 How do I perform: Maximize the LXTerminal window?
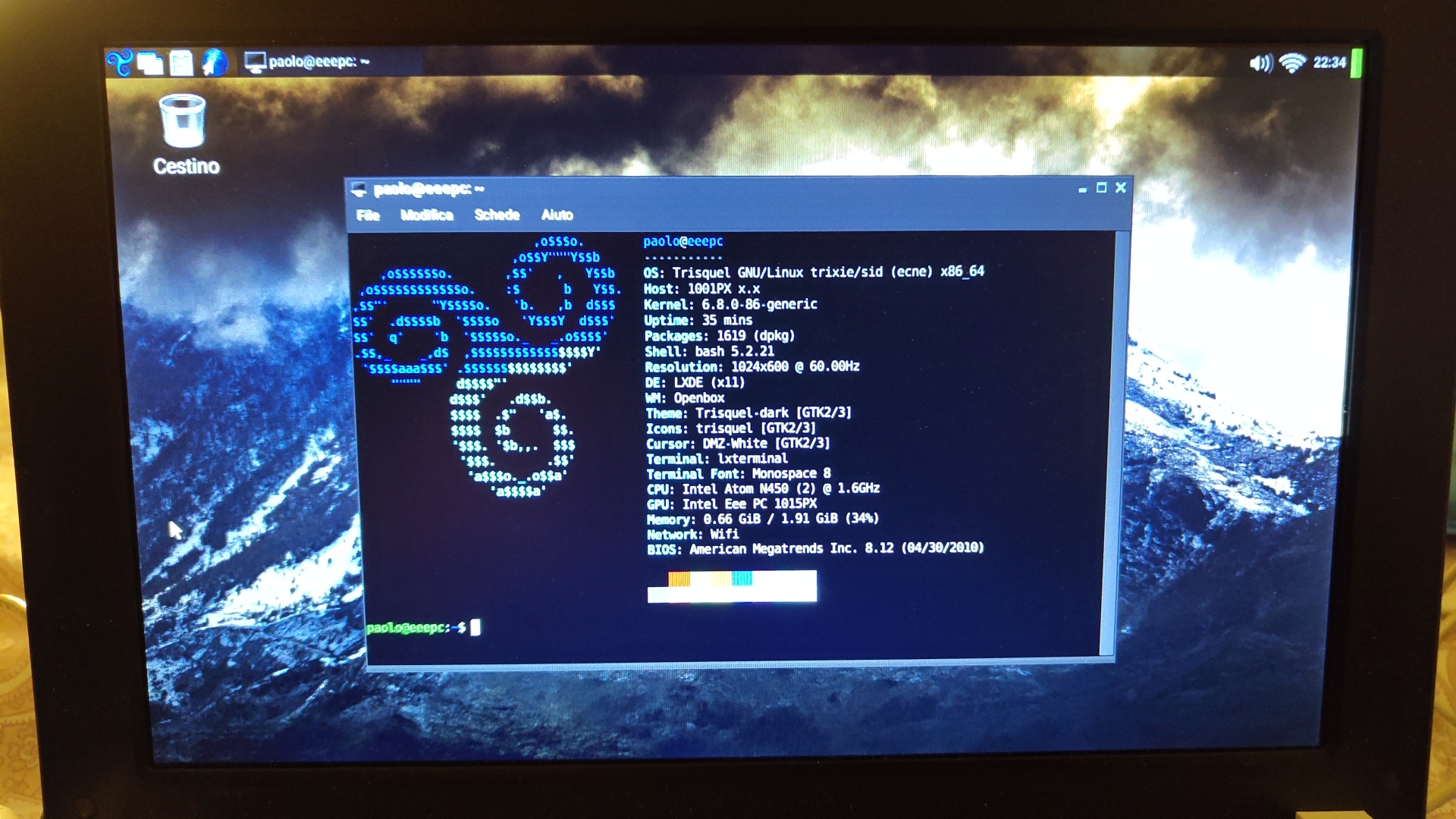(1101, 188)
